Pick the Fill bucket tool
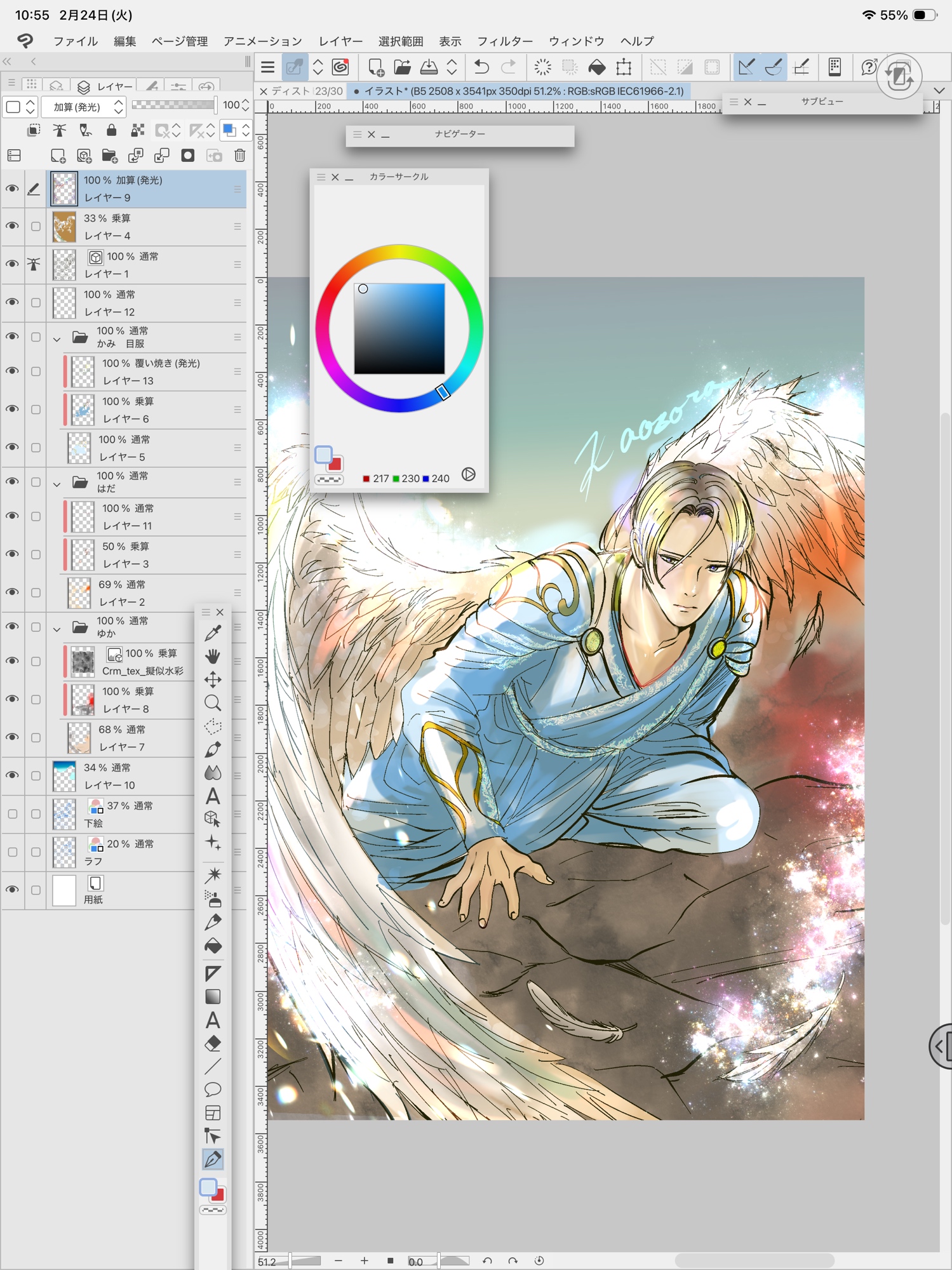 213,946
